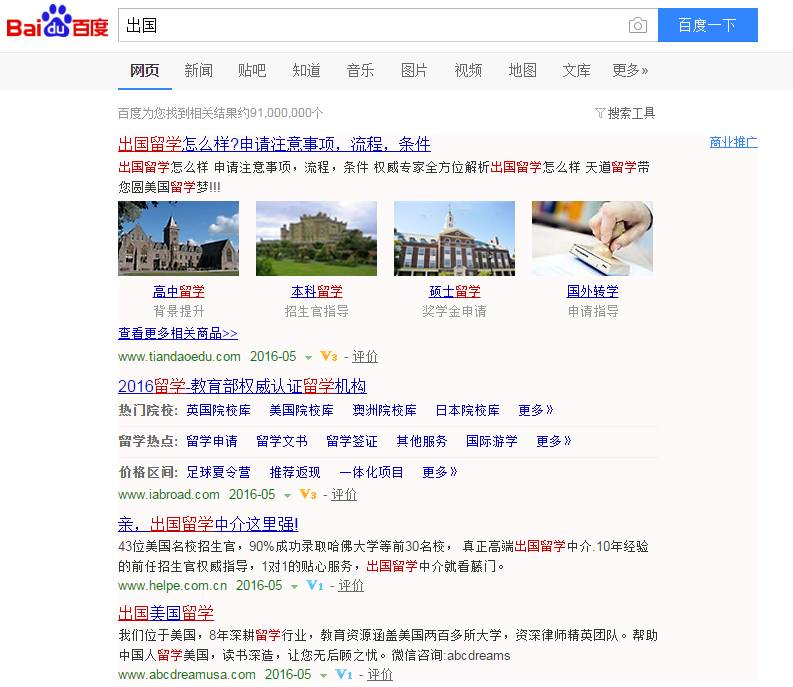The width and height of the screenshot is (793, 687).
Task: Open 推荐返现 link
Action: pyautogui.click(x=295, y=473)
